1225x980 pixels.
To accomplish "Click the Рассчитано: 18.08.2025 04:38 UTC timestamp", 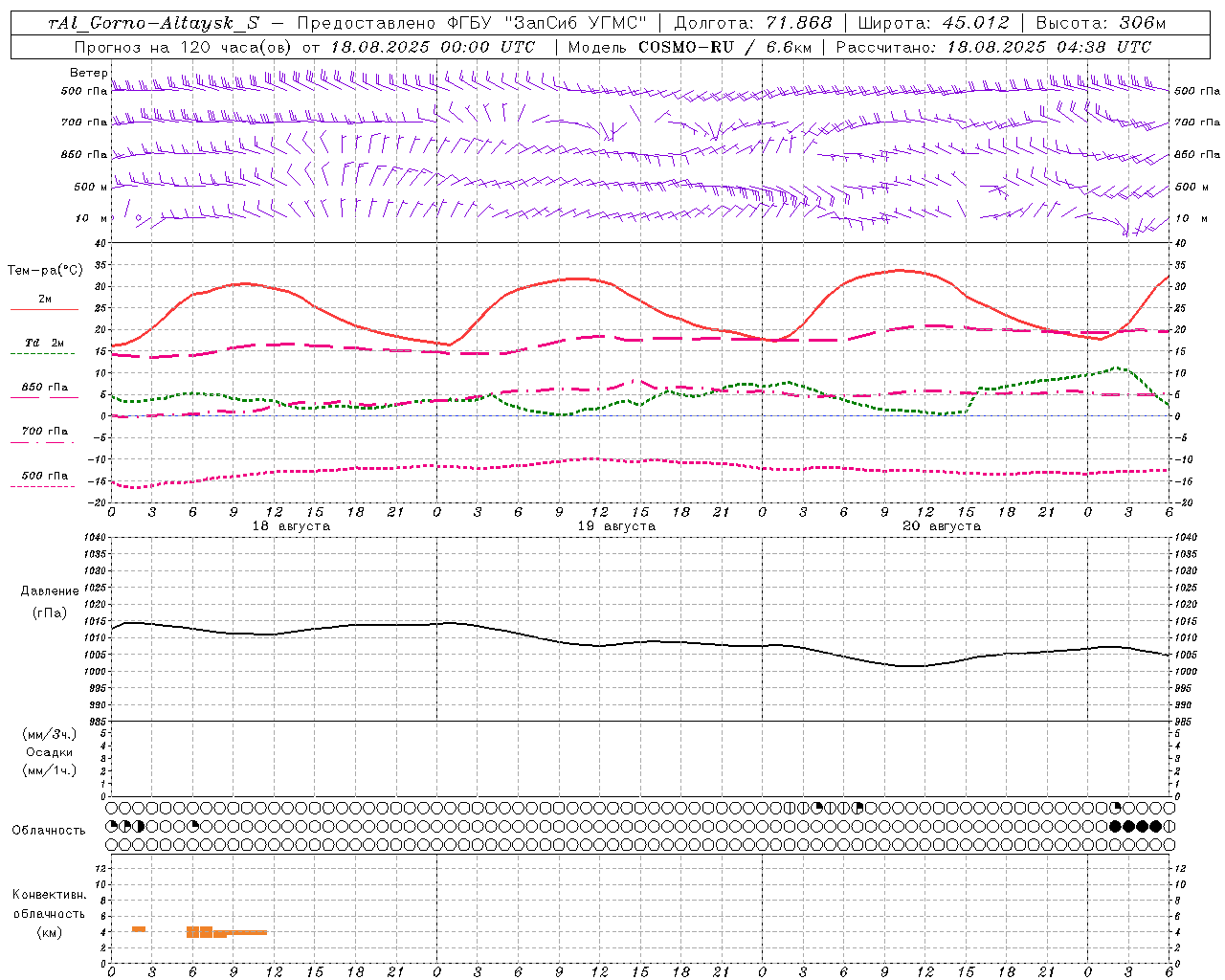I will [993, 47].
